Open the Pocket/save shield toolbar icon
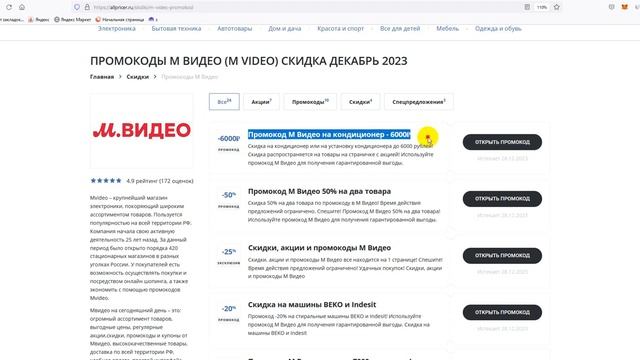This screenshot has width=640, height=360. tap(611, 7)
